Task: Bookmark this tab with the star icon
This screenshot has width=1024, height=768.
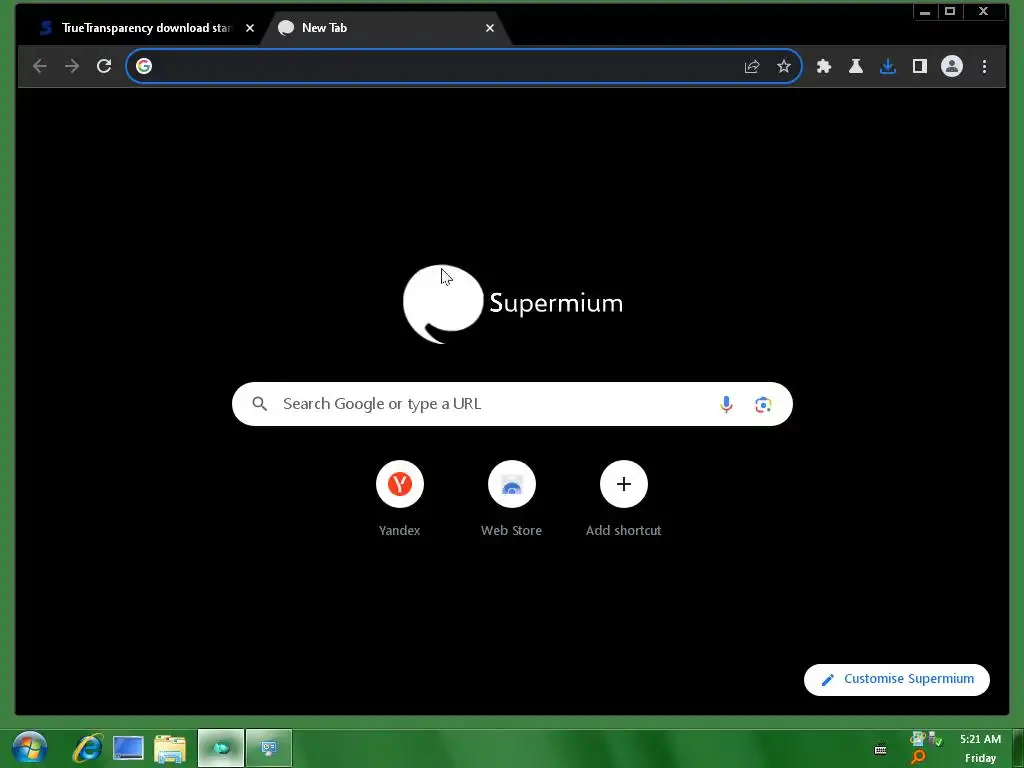Action: pos(784,66)
